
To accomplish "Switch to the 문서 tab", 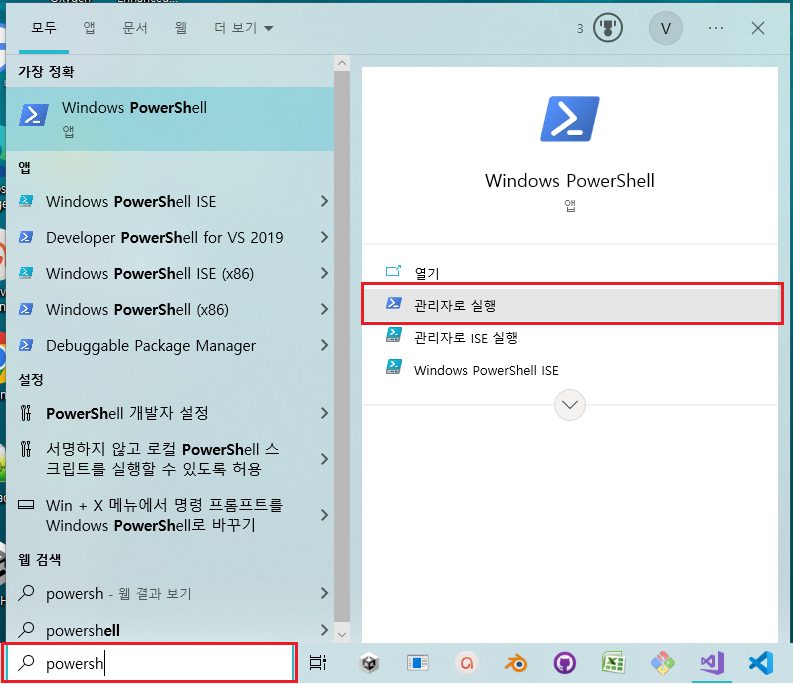I will tap(135, 28).
